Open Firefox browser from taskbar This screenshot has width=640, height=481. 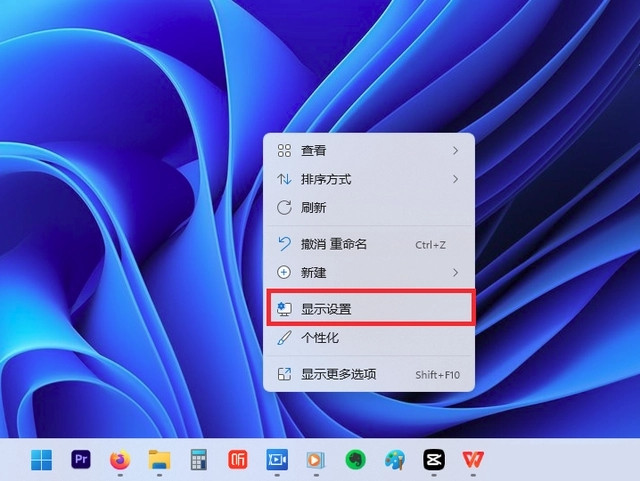click(120, 460)
